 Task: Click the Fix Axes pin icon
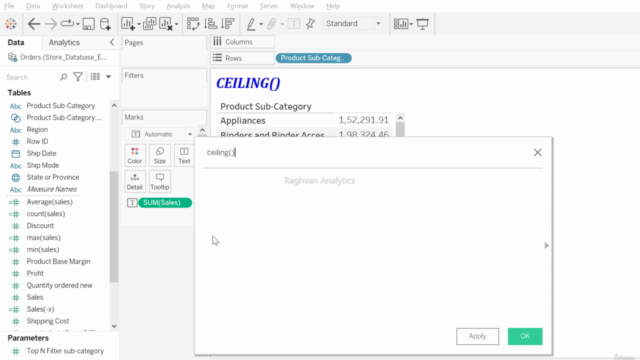point(310,24)
